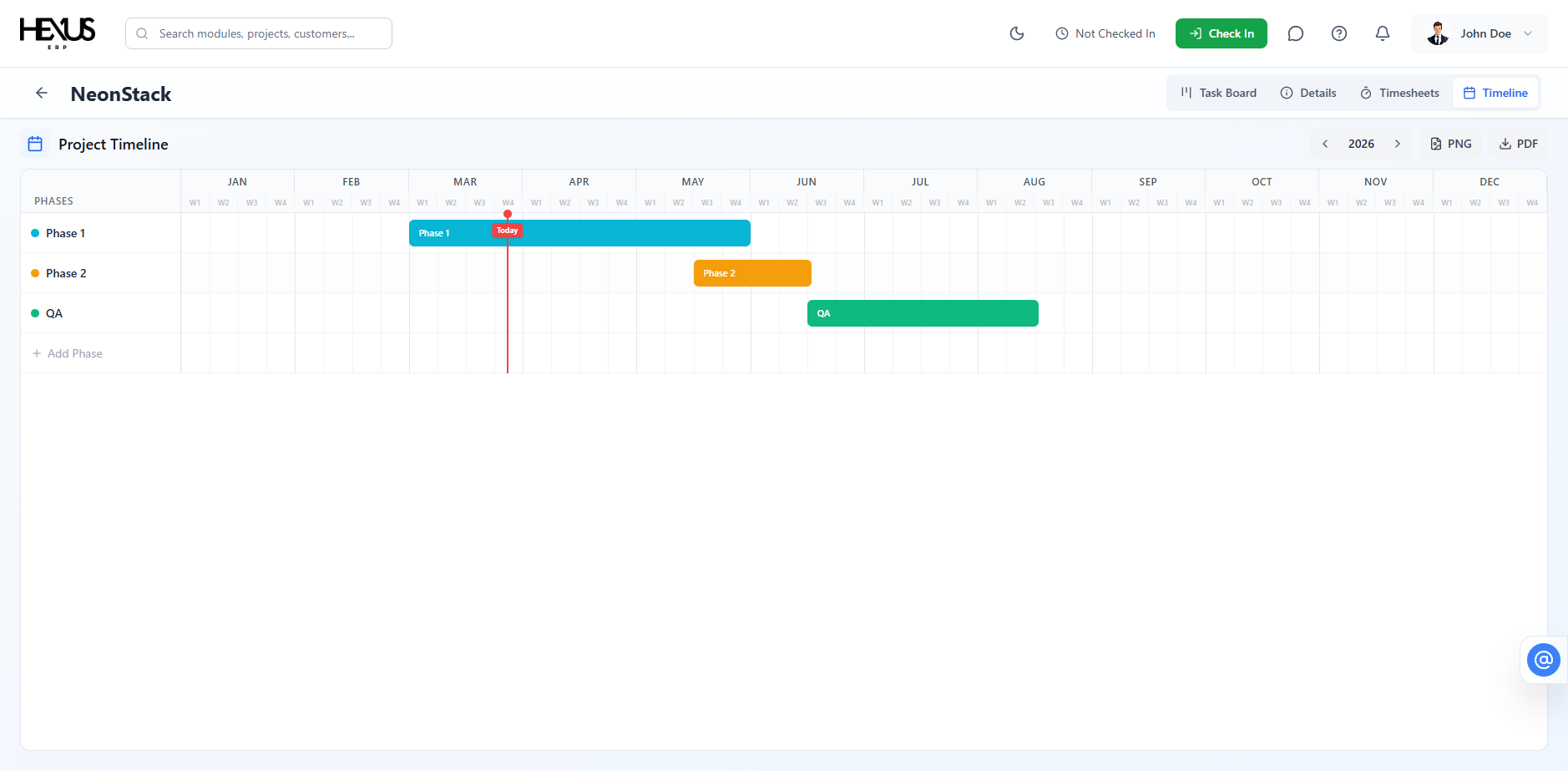Click the NeonStack project title
This screenshot has height=771, width=1568.
[x=121, y=94]
